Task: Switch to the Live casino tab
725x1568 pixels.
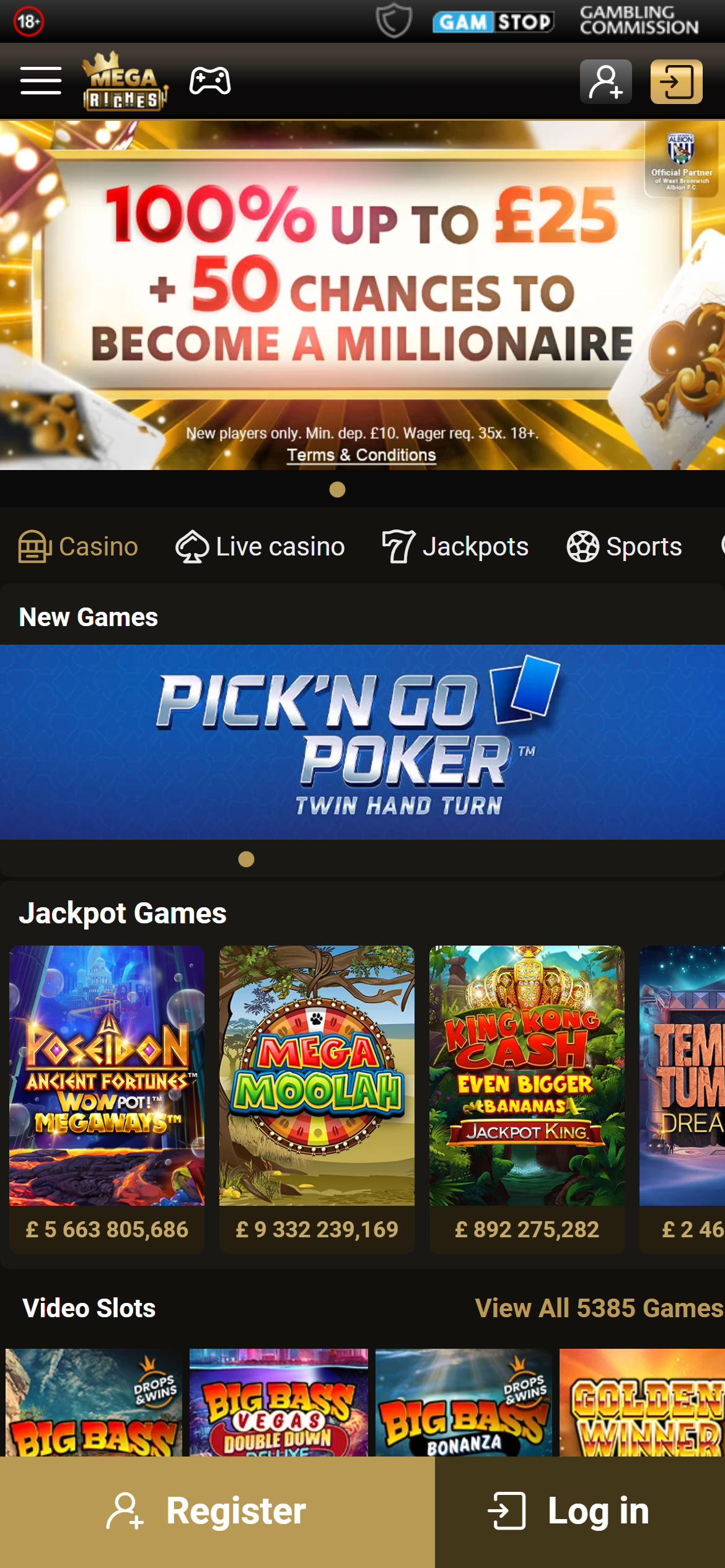Action: (260, 546)
